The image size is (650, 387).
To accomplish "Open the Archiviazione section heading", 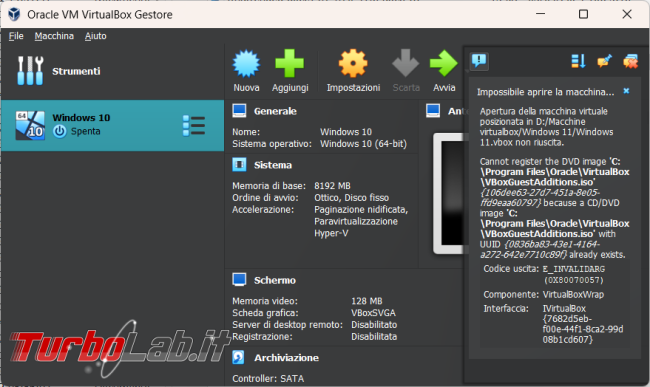I will point(286,358).
